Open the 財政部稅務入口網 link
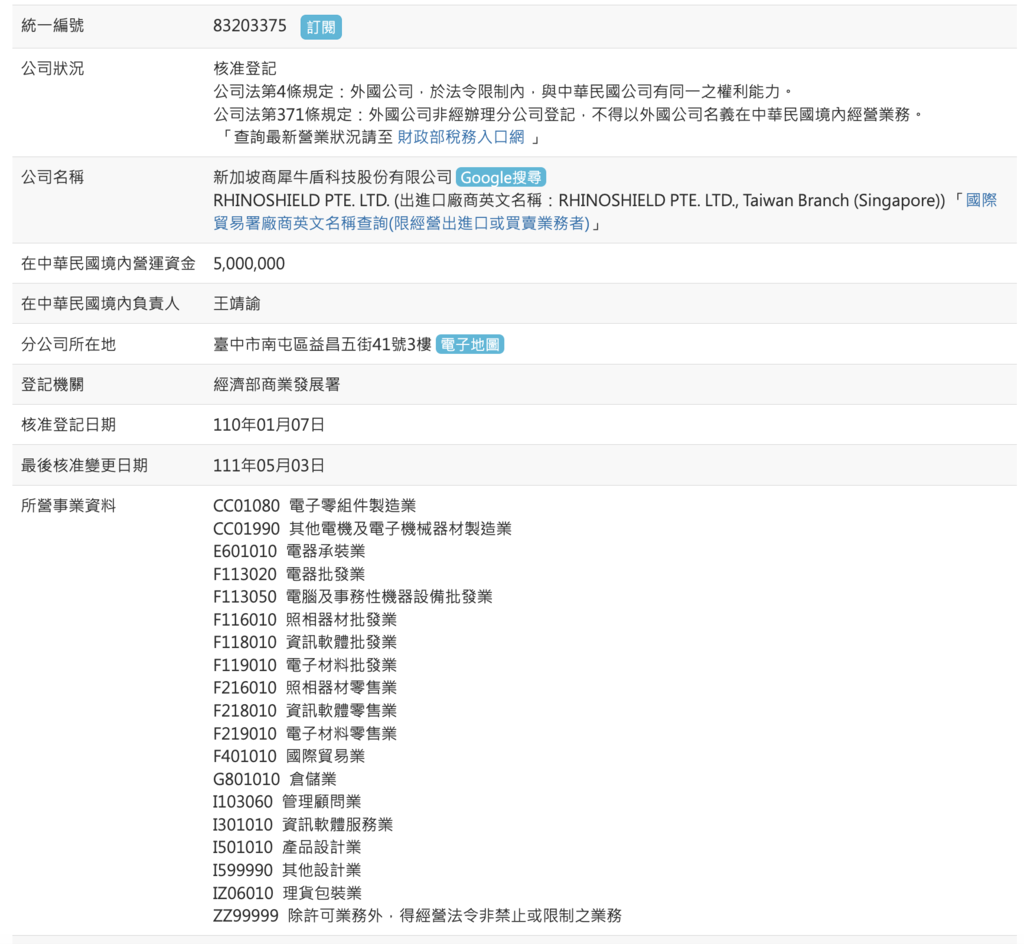The height and width of the screenshot is (944, 1024). tap(460, 137)
